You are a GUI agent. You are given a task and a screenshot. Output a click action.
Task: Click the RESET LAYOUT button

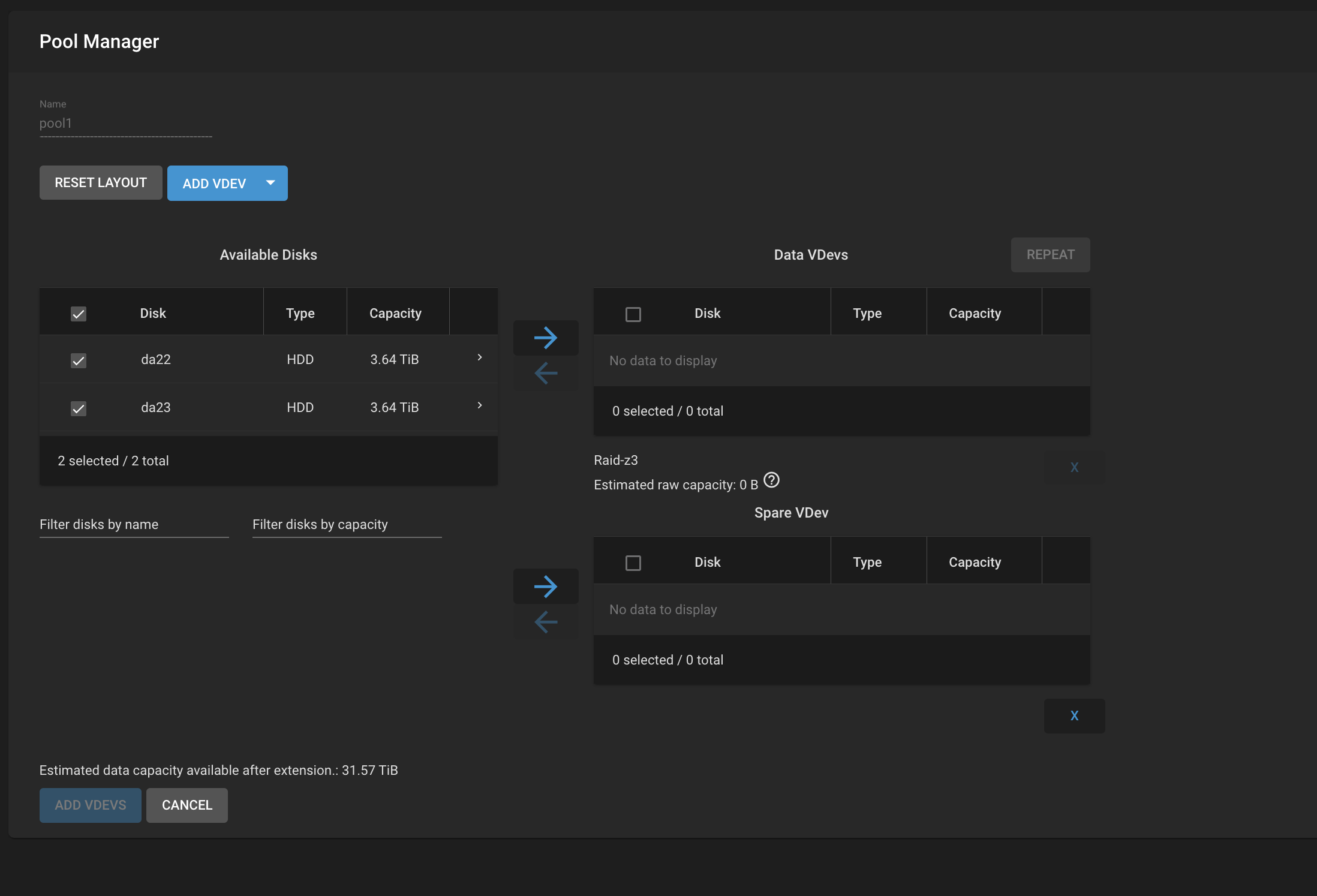(101, 183)
